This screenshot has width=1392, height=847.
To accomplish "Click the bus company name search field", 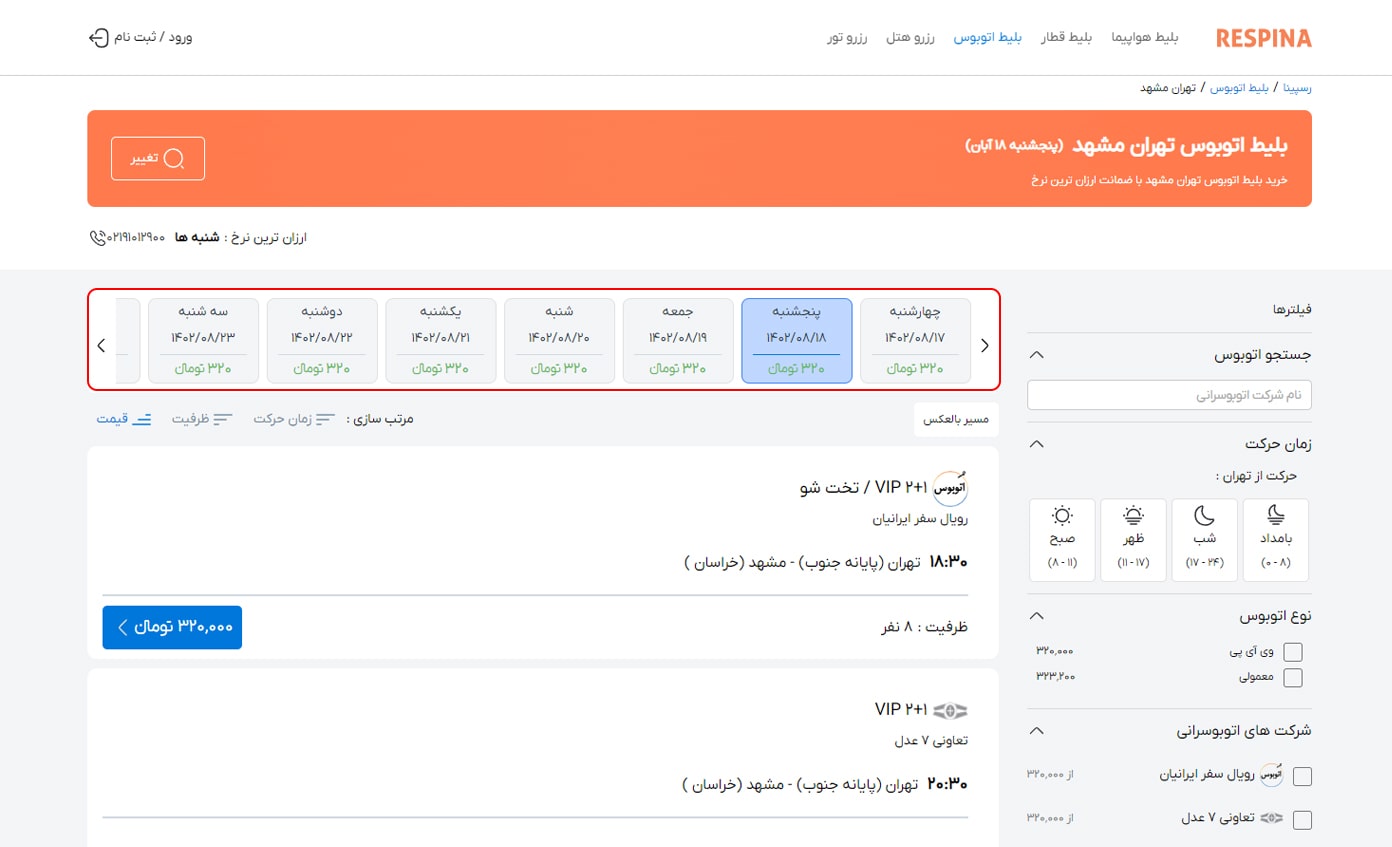I will (1169, 395).
